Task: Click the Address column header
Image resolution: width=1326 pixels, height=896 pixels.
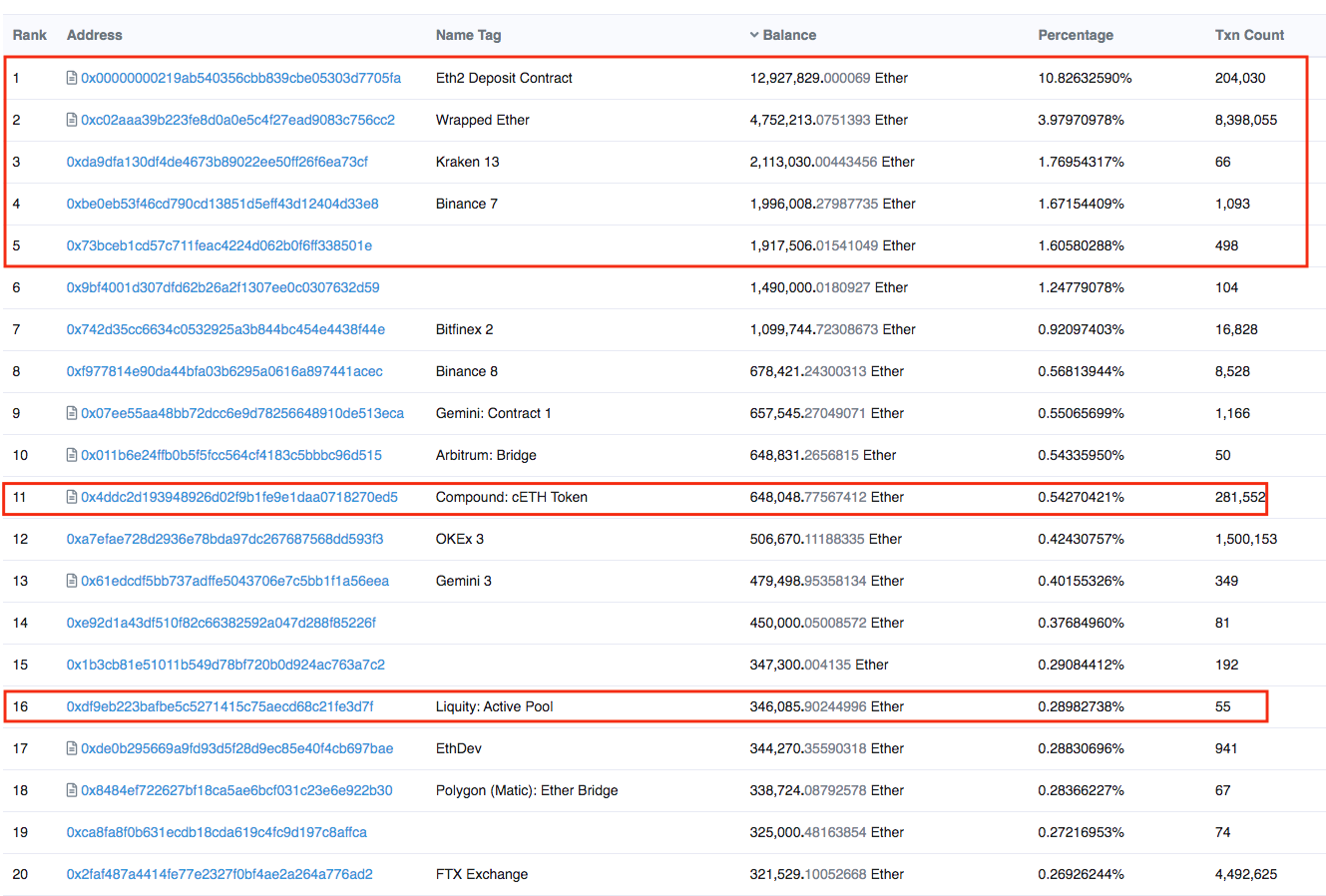Action: click(x=95, y=35)
